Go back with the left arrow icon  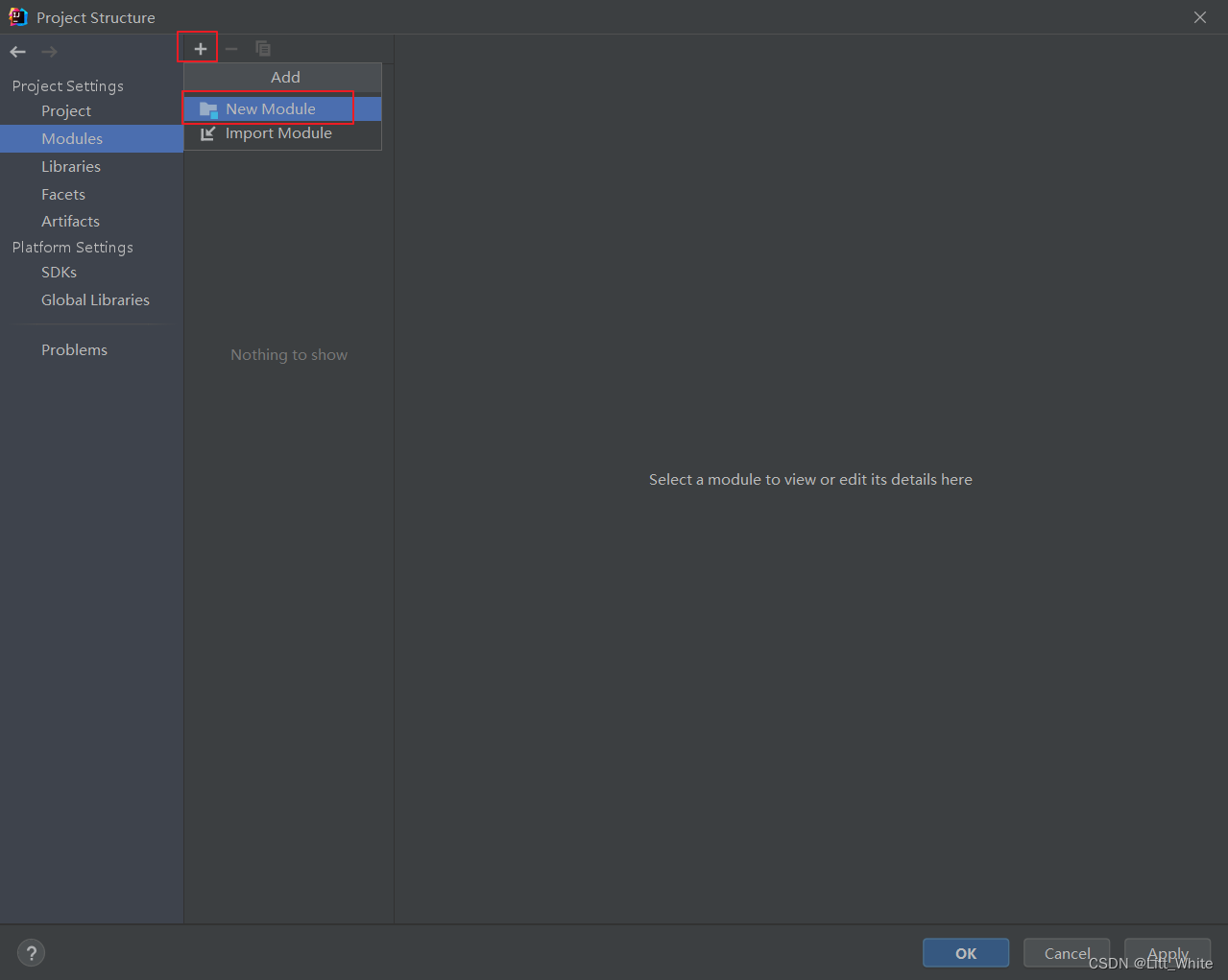[x=18, y=52]
